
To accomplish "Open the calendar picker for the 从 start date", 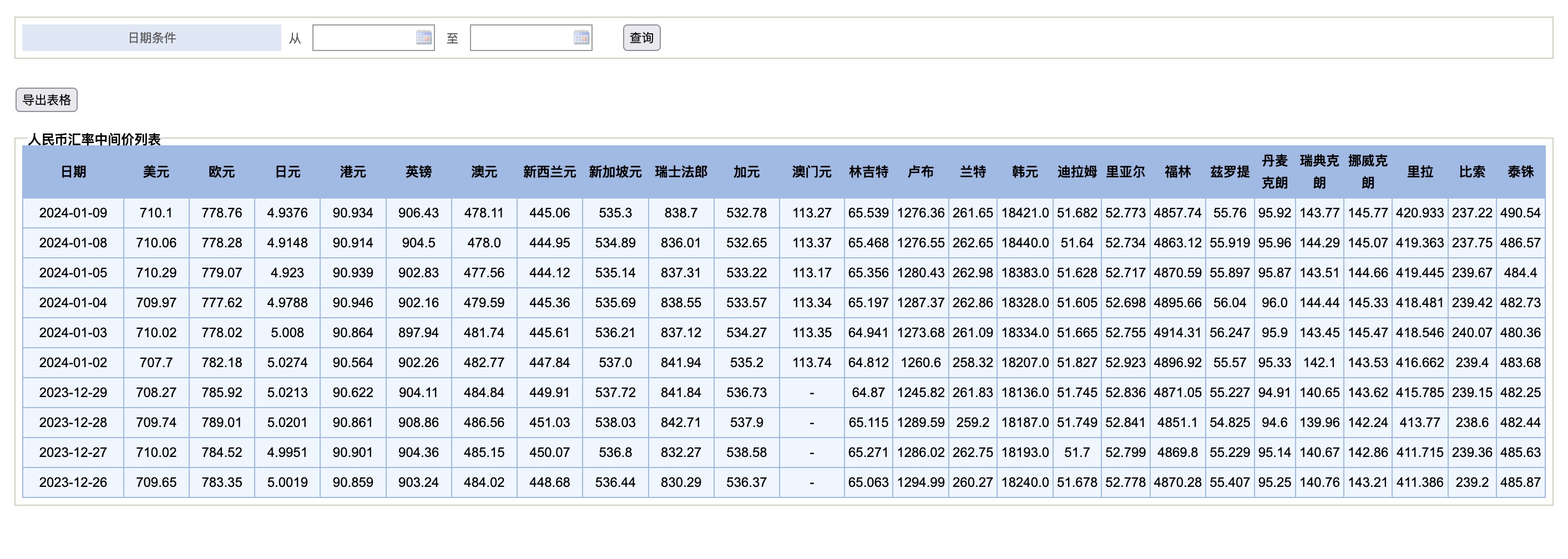I will point(424,38).
